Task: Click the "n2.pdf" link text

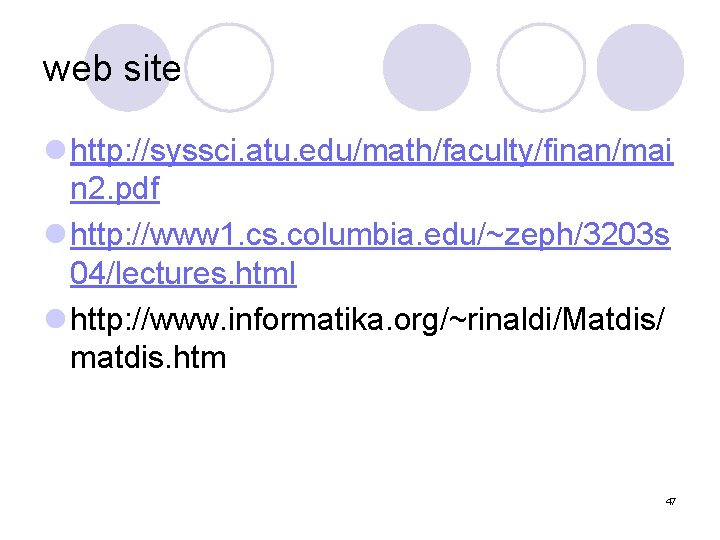Action: [115, 189]
